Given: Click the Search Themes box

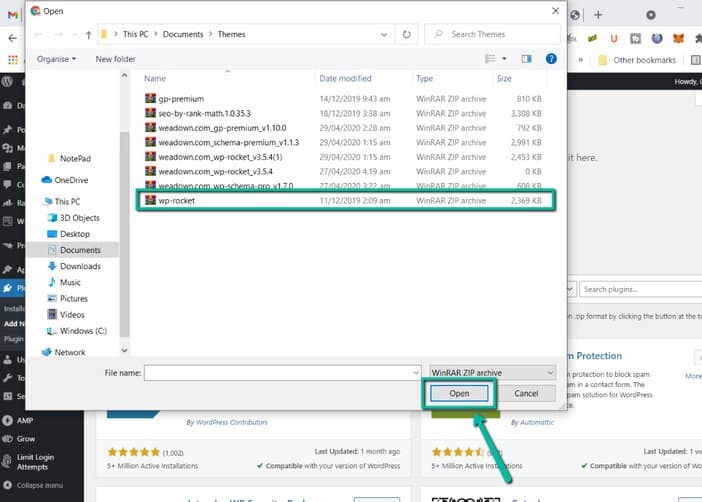Looking at the screenshot, I should [x=492, y=34].
